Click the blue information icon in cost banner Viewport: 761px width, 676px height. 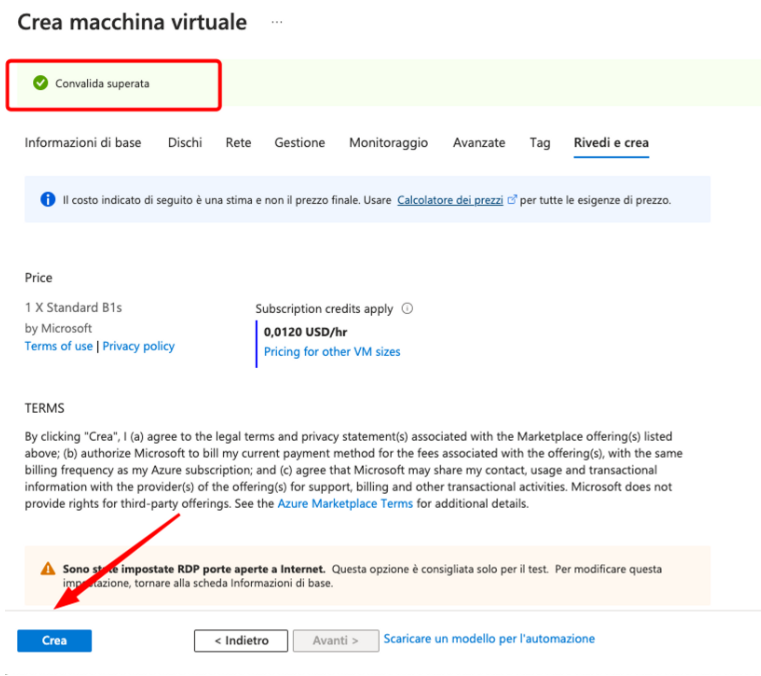pyautogui.click(x=47, y=200)
